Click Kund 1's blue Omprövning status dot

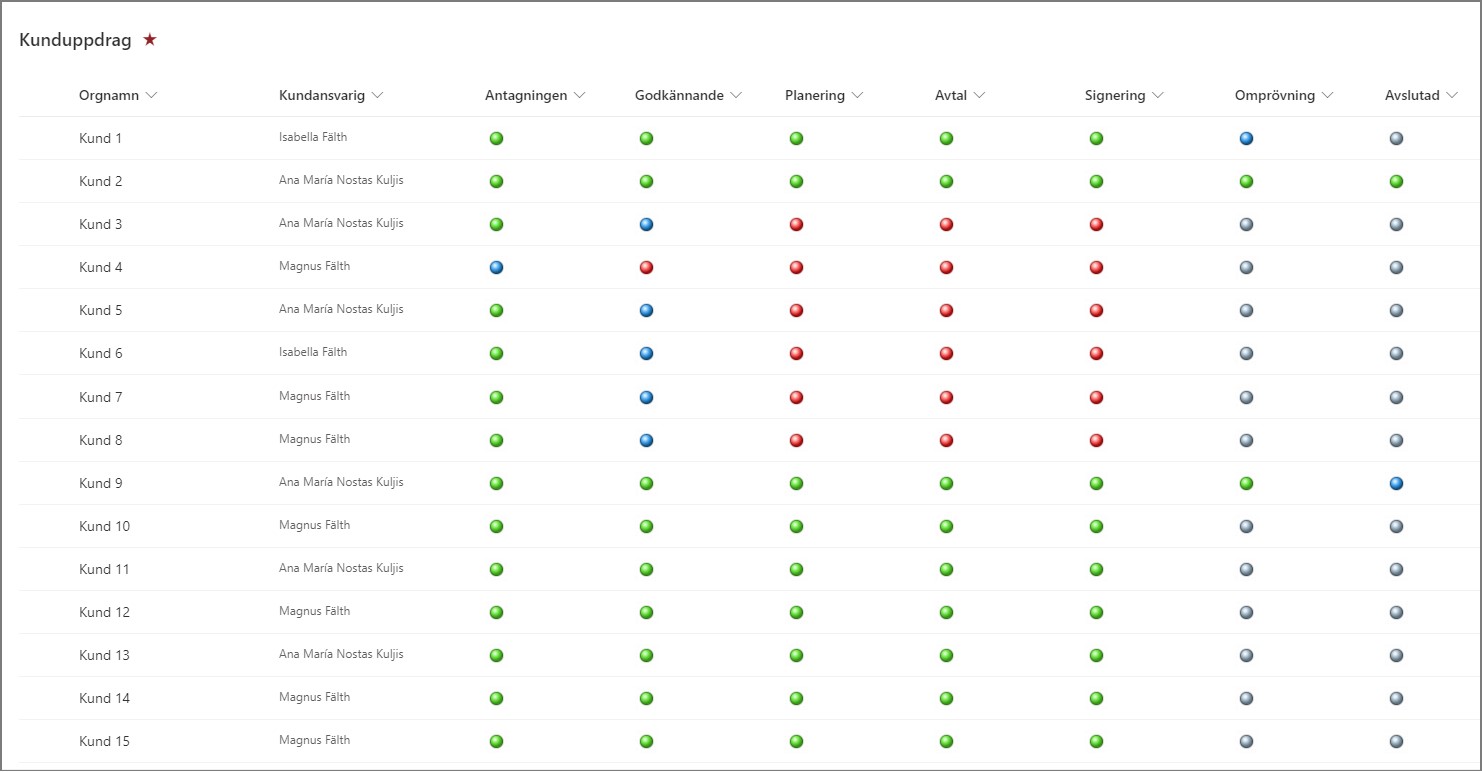coord(1246,138)
